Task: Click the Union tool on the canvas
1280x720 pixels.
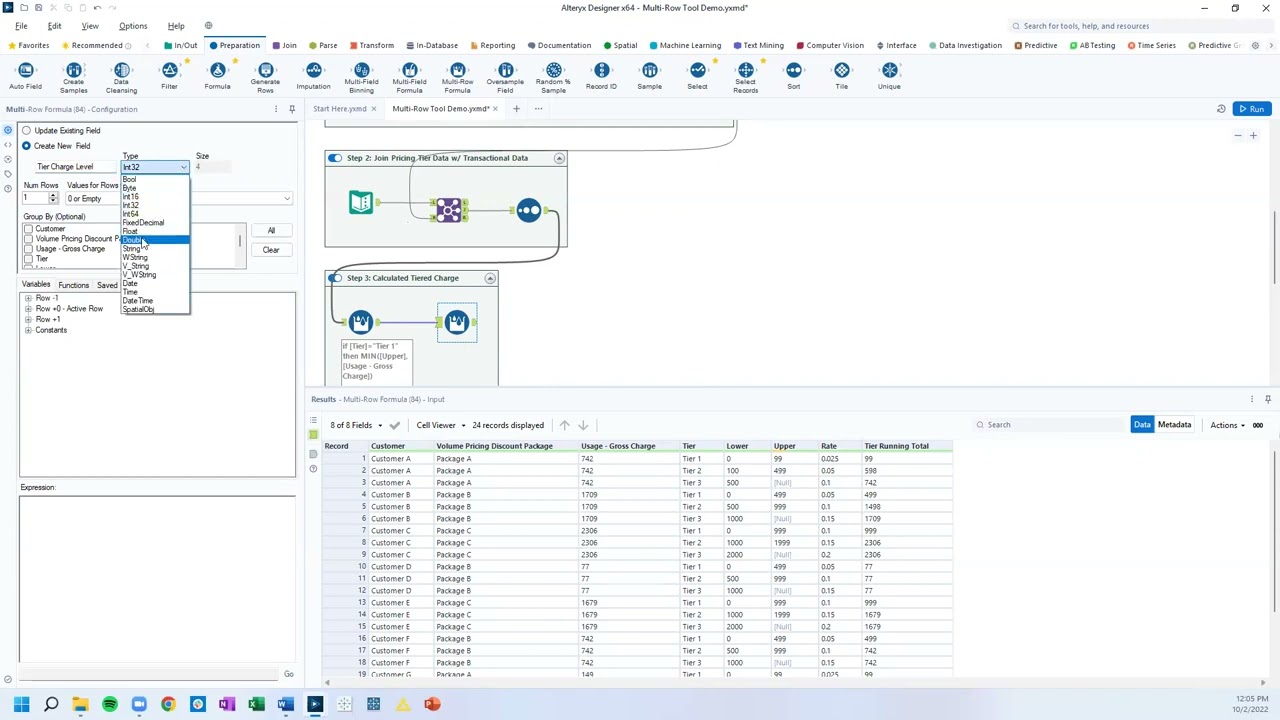Action: [529, 210]
